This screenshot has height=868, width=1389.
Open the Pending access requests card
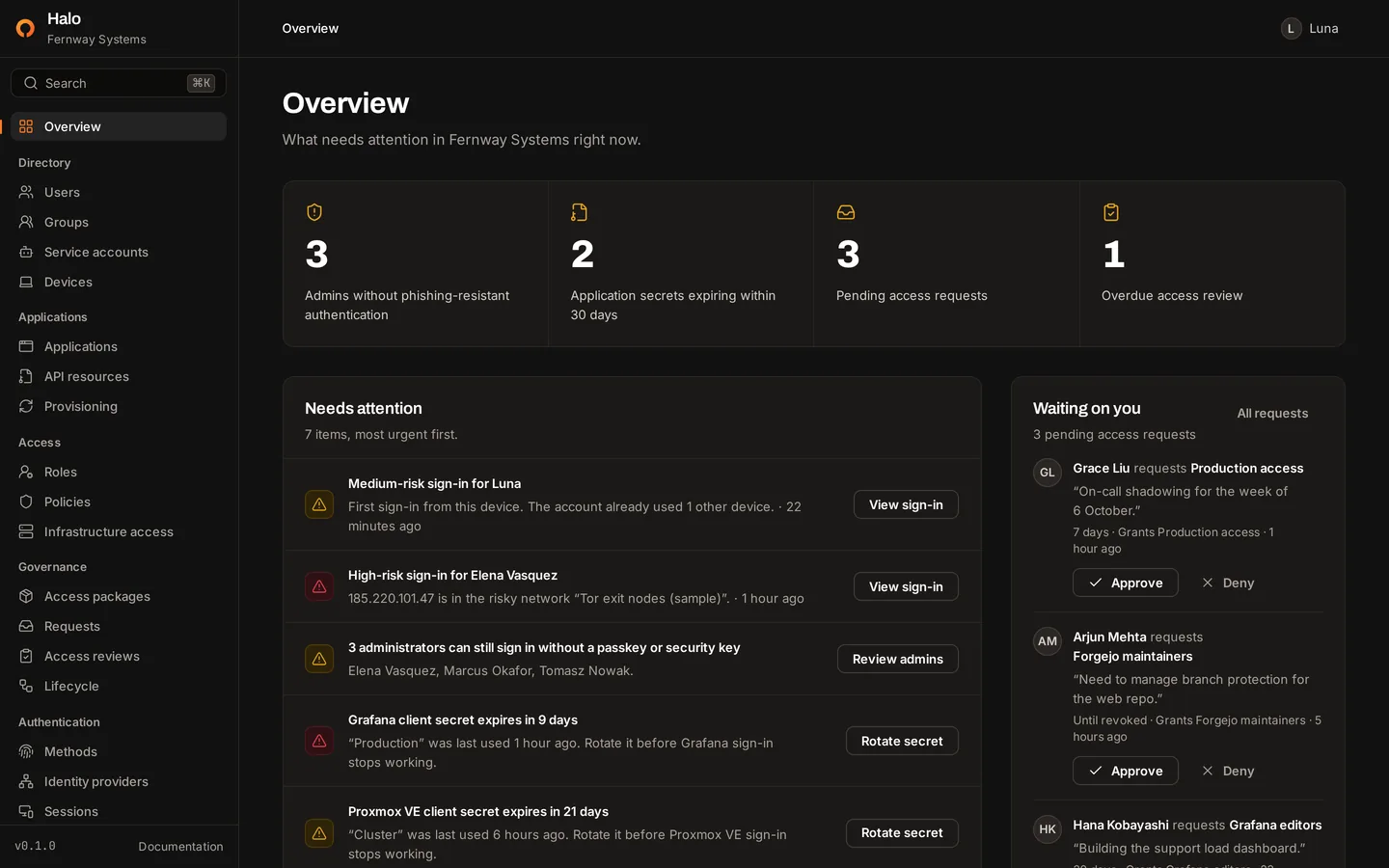tap(946, 263)
